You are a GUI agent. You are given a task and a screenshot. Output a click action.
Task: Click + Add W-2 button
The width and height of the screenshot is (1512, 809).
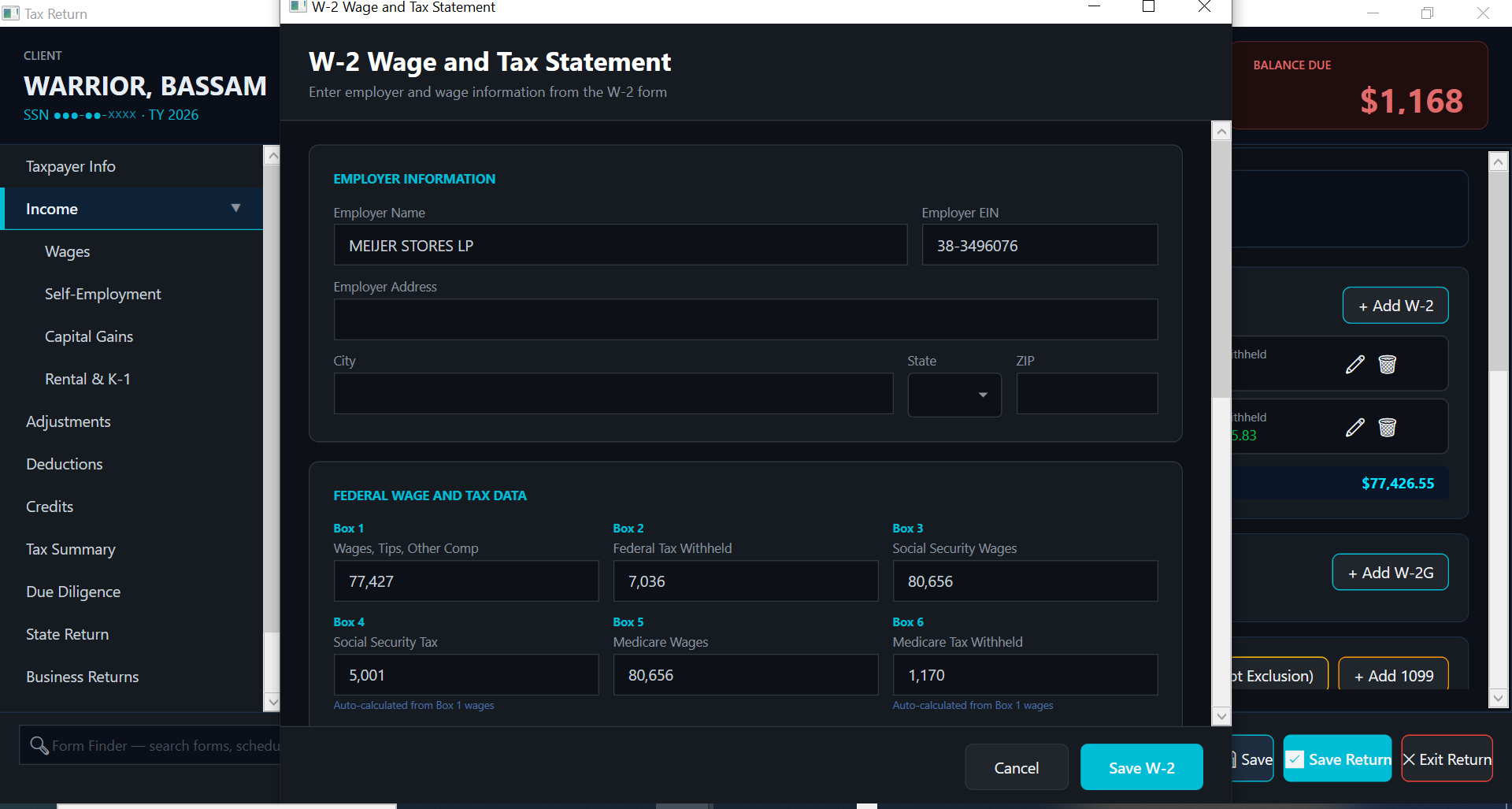point(1395,306)
